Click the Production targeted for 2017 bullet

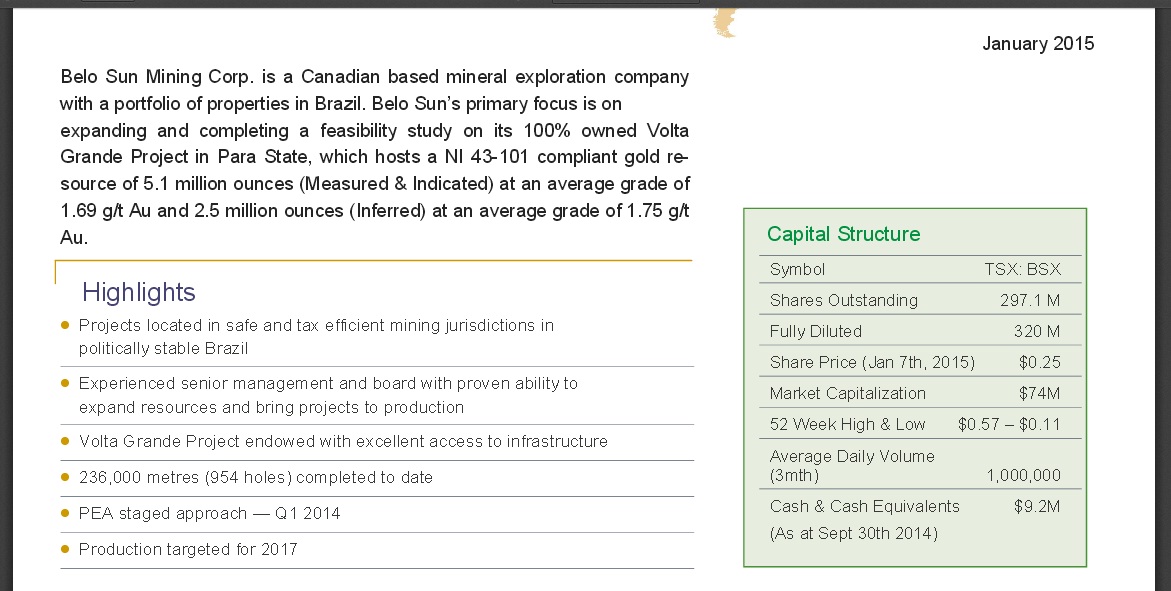pos(188,550)
